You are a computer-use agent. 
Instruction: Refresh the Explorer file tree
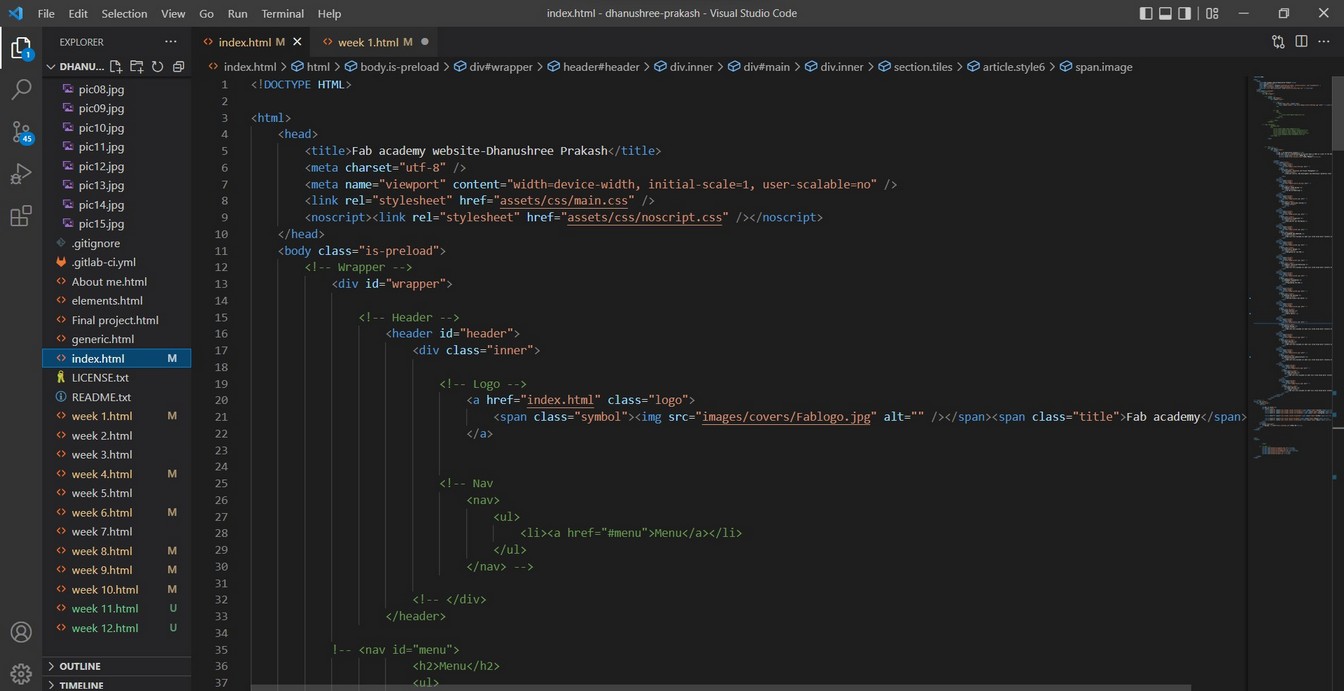157,67
